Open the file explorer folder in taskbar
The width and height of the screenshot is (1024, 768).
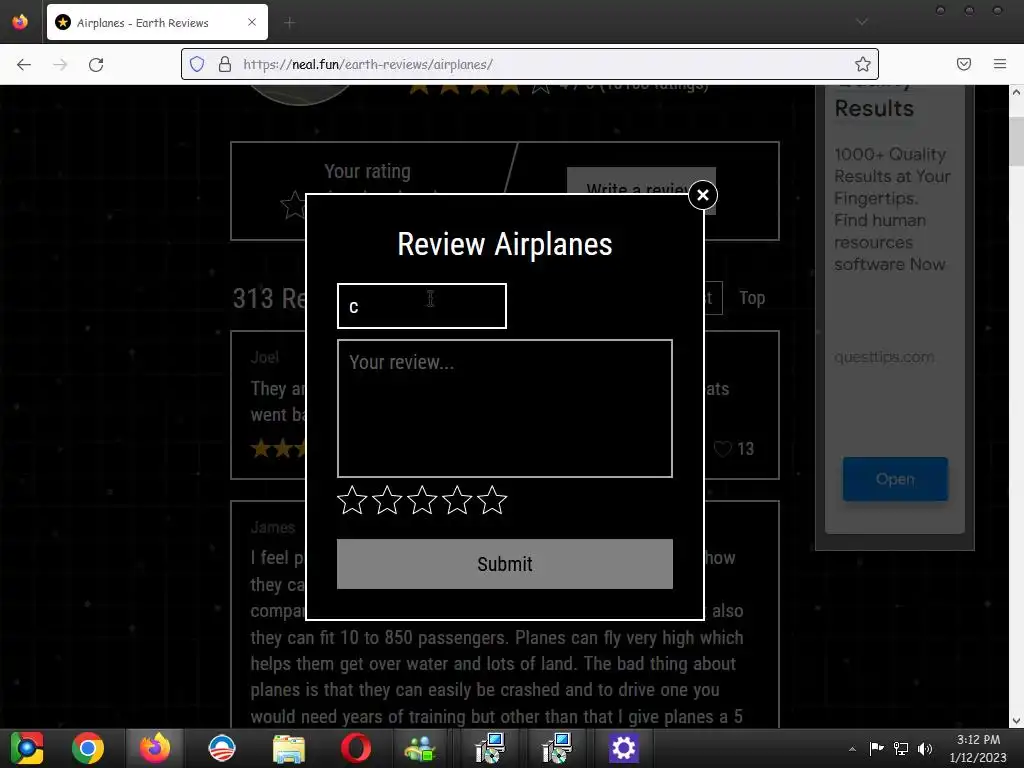pos(289,748)
